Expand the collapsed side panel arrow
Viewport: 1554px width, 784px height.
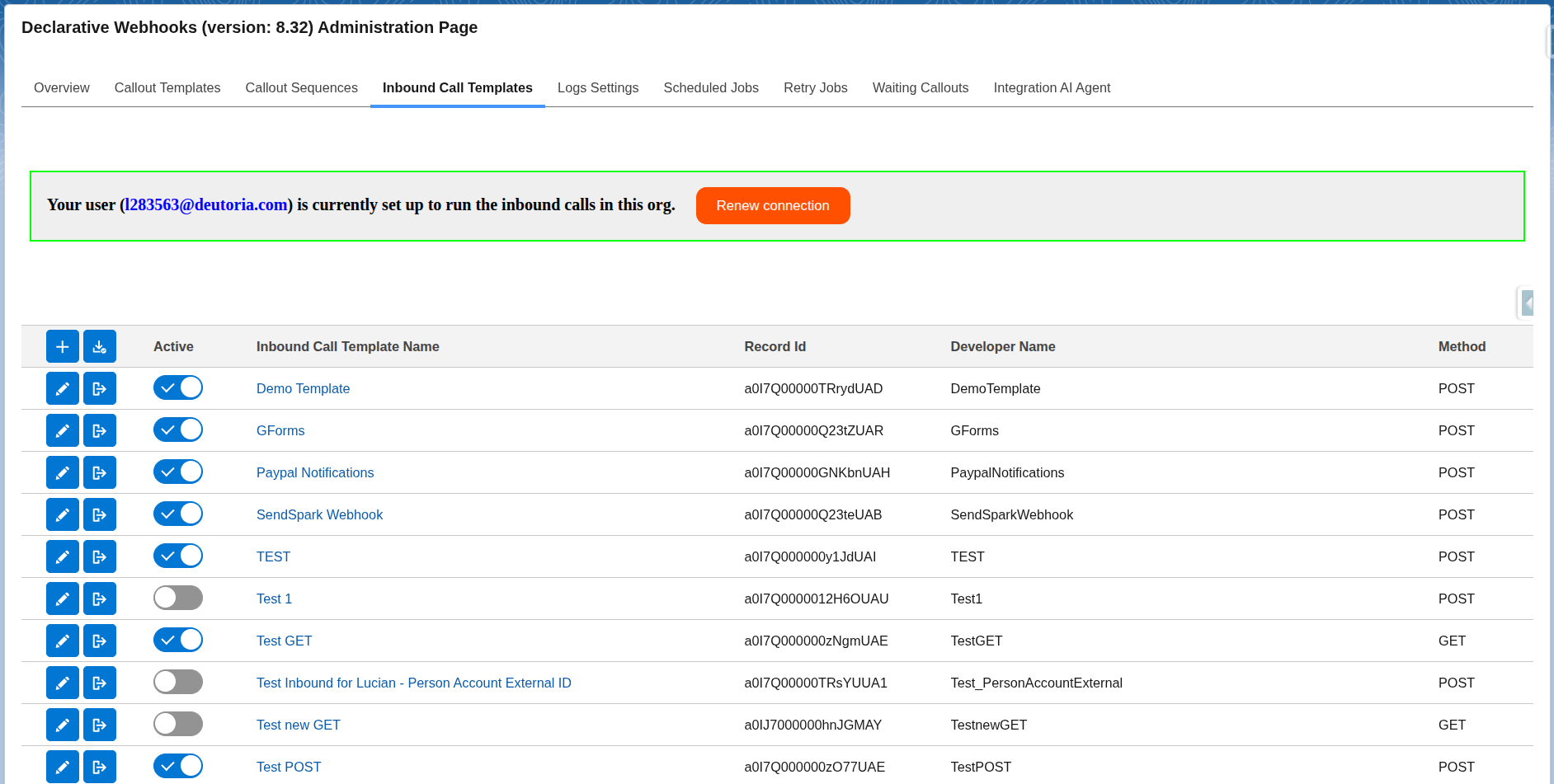1527,303
